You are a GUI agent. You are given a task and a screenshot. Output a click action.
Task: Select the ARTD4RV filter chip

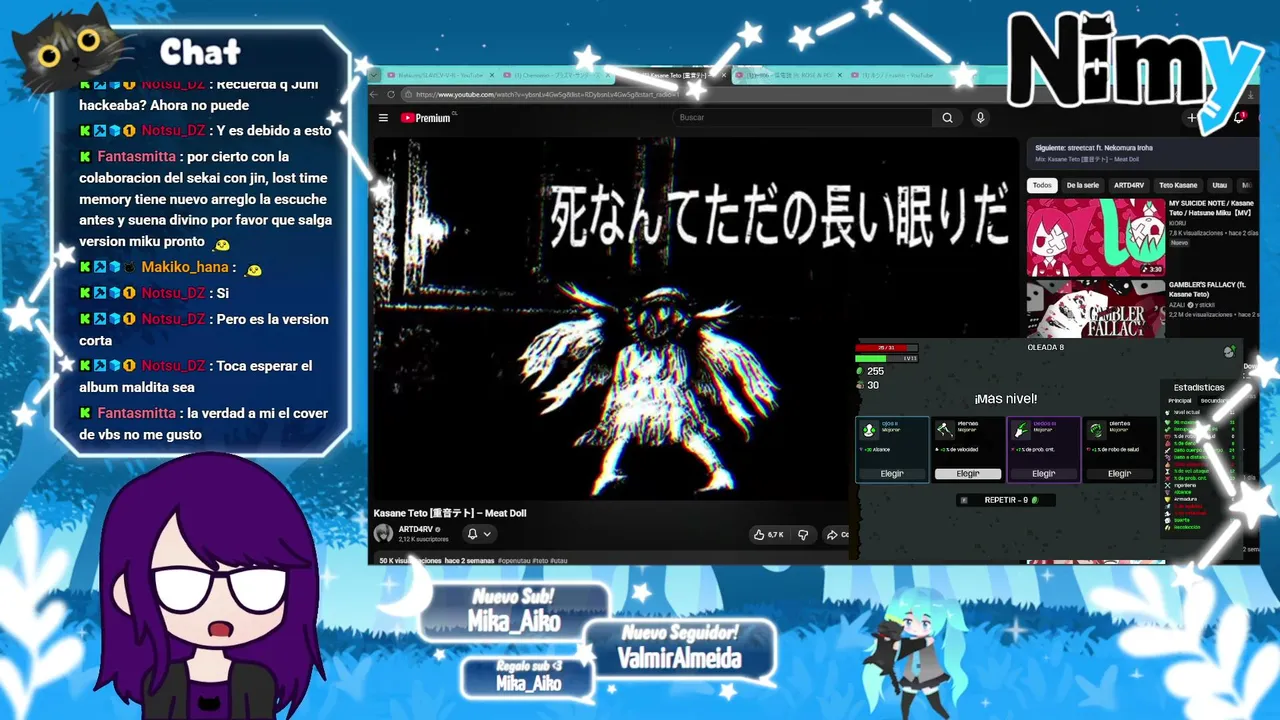[1128, 185]
